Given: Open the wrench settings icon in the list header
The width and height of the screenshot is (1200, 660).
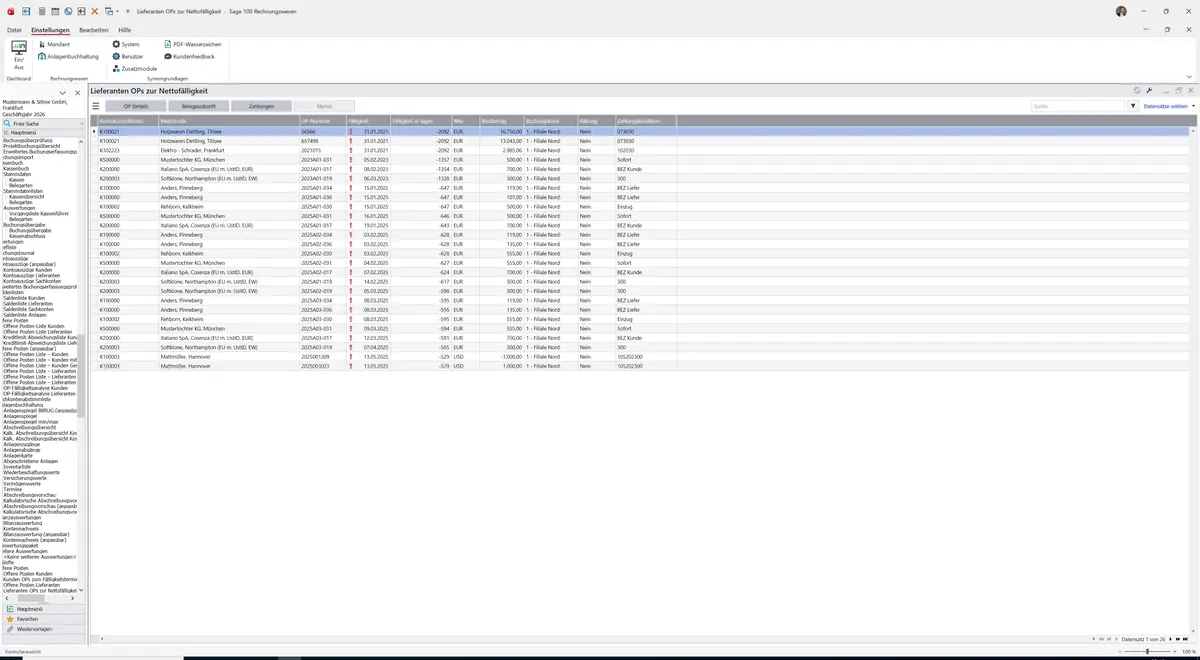Looking at the screenshot, I should point(1149,90).
